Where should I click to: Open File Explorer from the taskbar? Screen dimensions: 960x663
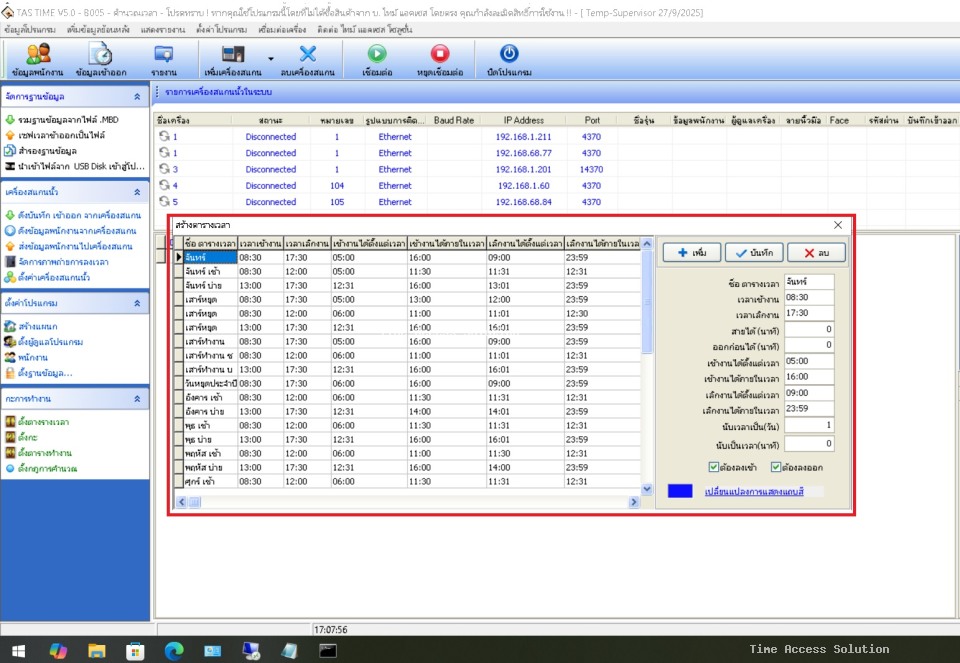tap(97, 650)
